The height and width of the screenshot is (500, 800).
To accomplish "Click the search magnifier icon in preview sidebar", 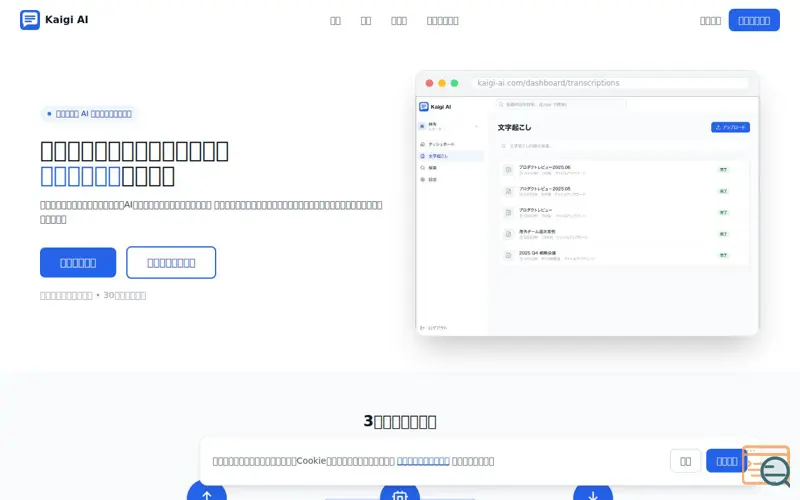I will click(422, 168).
